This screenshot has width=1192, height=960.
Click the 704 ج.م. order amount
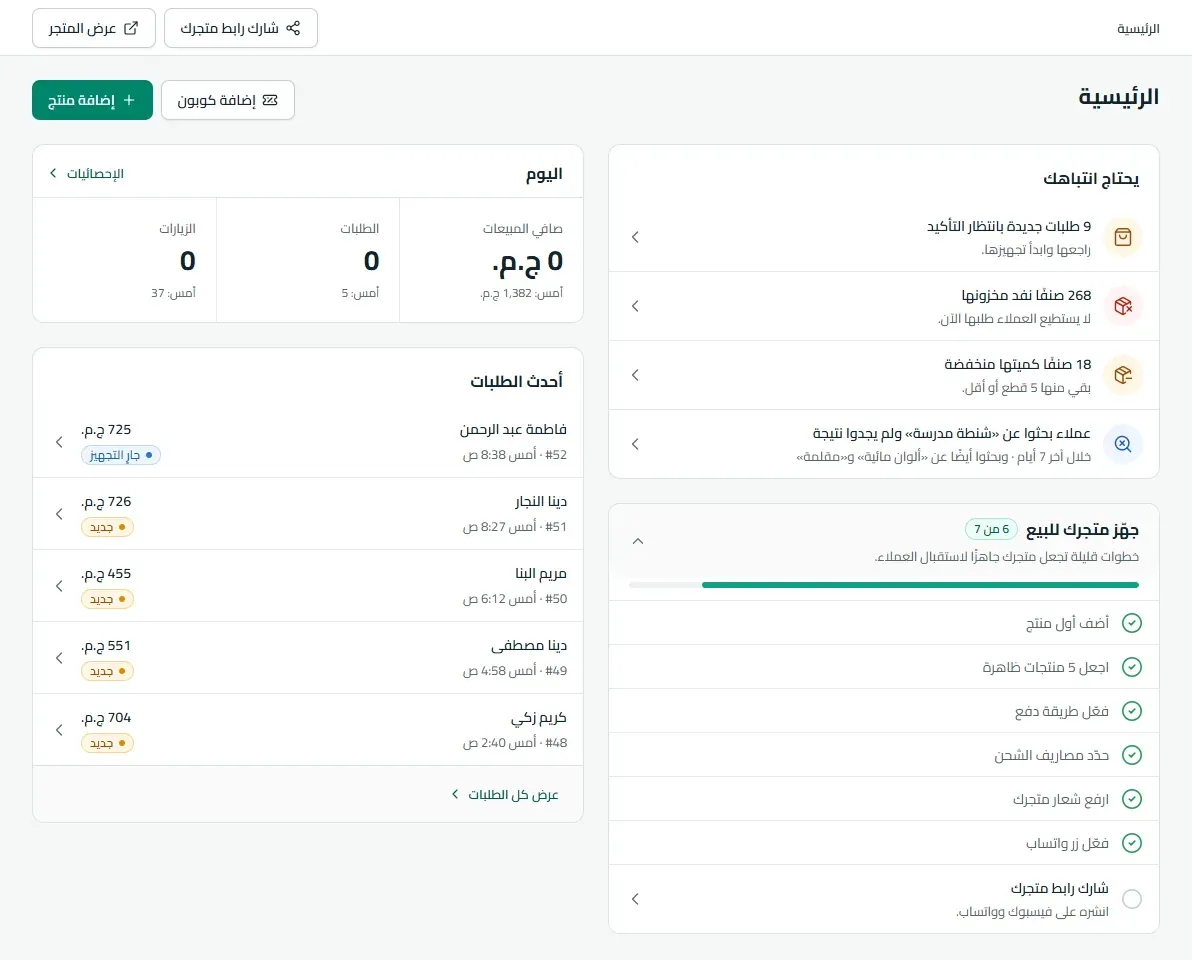pyautogui.click(x=106, y=718)
